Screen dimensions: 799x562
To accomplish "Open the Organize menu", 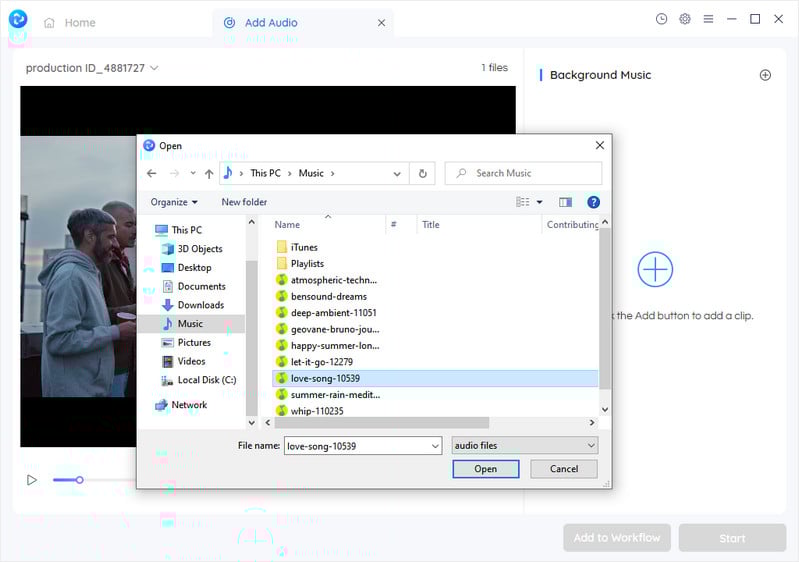I will (x=174, y=202).
